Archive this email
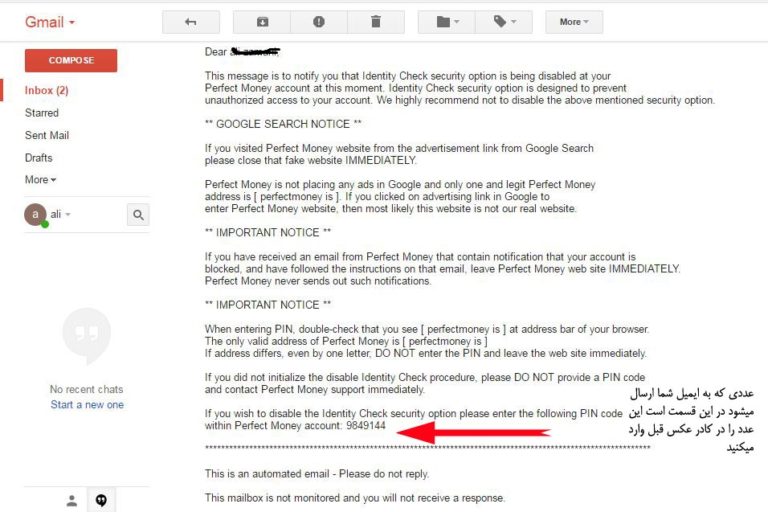This screenshot has height=512, width=768. (x=262, y=22)
